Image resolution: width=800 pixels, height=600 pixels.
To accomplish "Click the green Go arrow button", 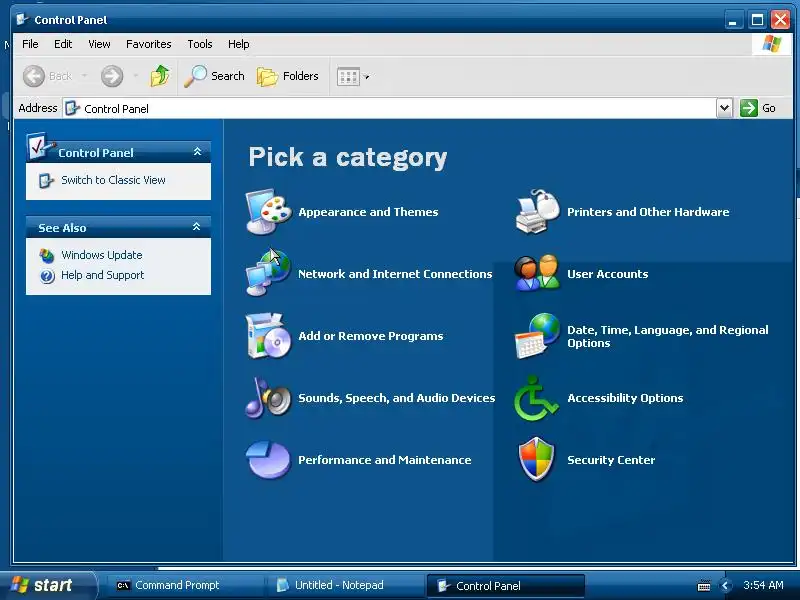I will 748,108.
